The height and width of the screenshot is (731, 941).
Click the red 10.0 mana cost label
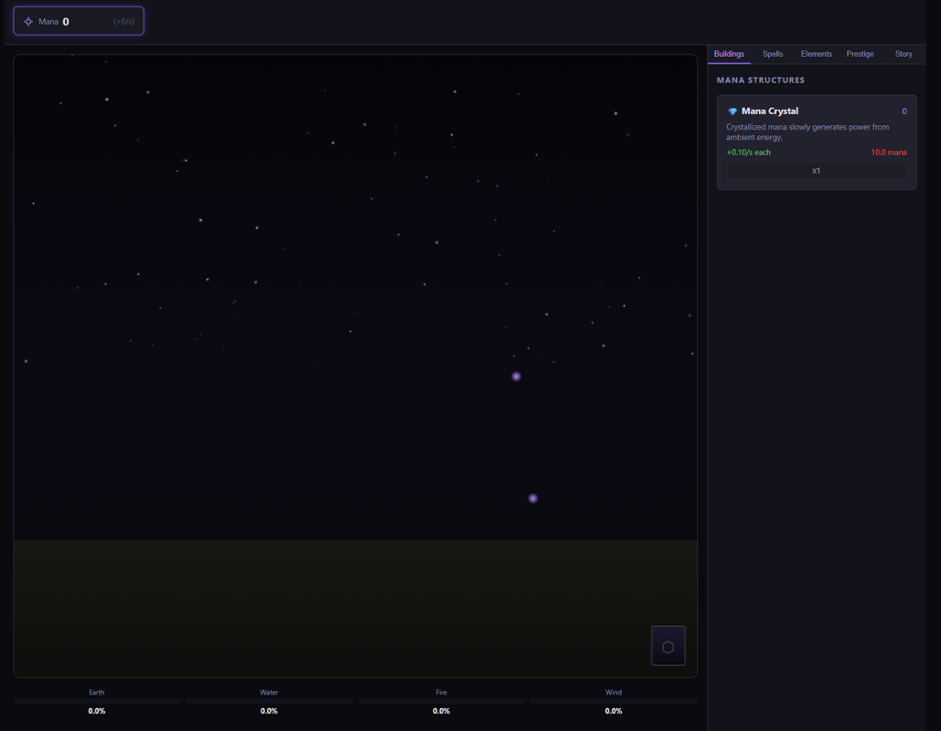(x=888, y=153)
